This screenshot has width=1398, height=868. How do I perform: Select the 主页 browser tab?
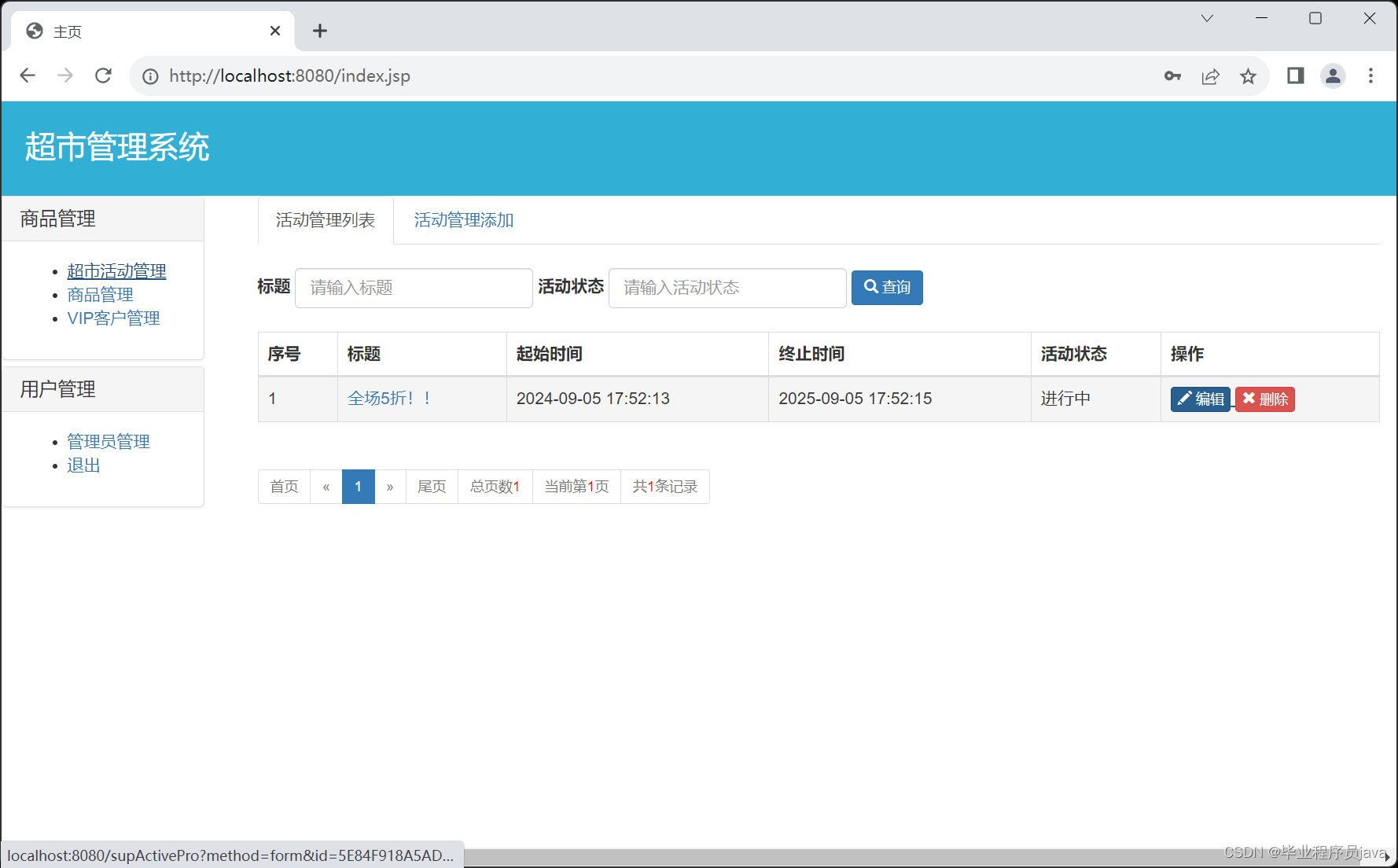click(x=153, y=31)
